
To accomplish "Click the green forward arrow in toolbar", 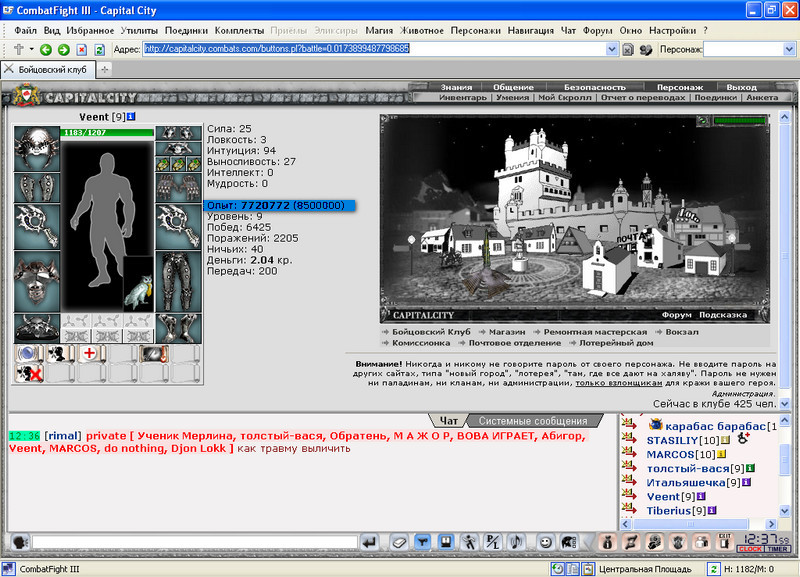I will (64, 49).
